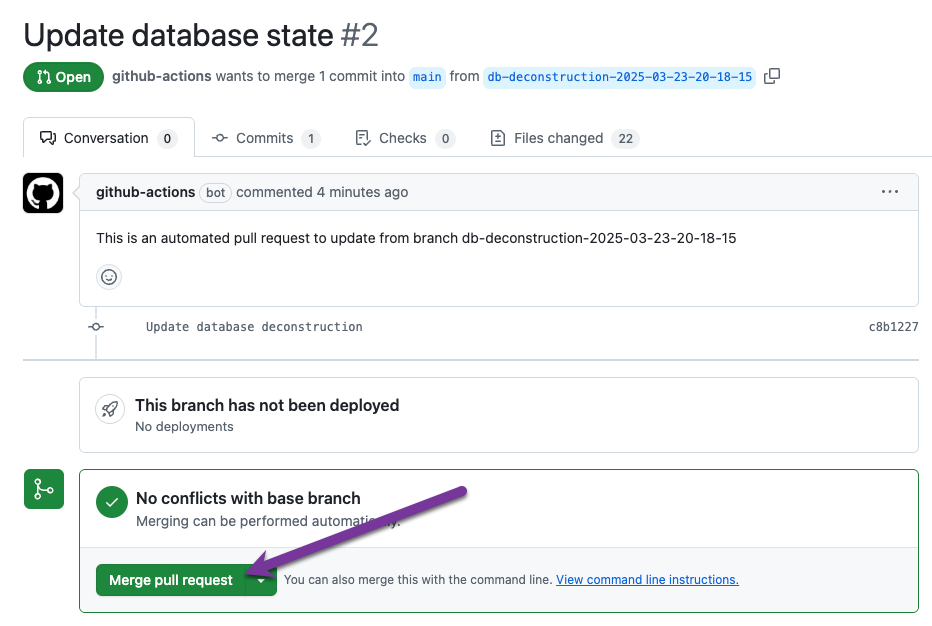Click the github-actions avatar image

point(43,193)
